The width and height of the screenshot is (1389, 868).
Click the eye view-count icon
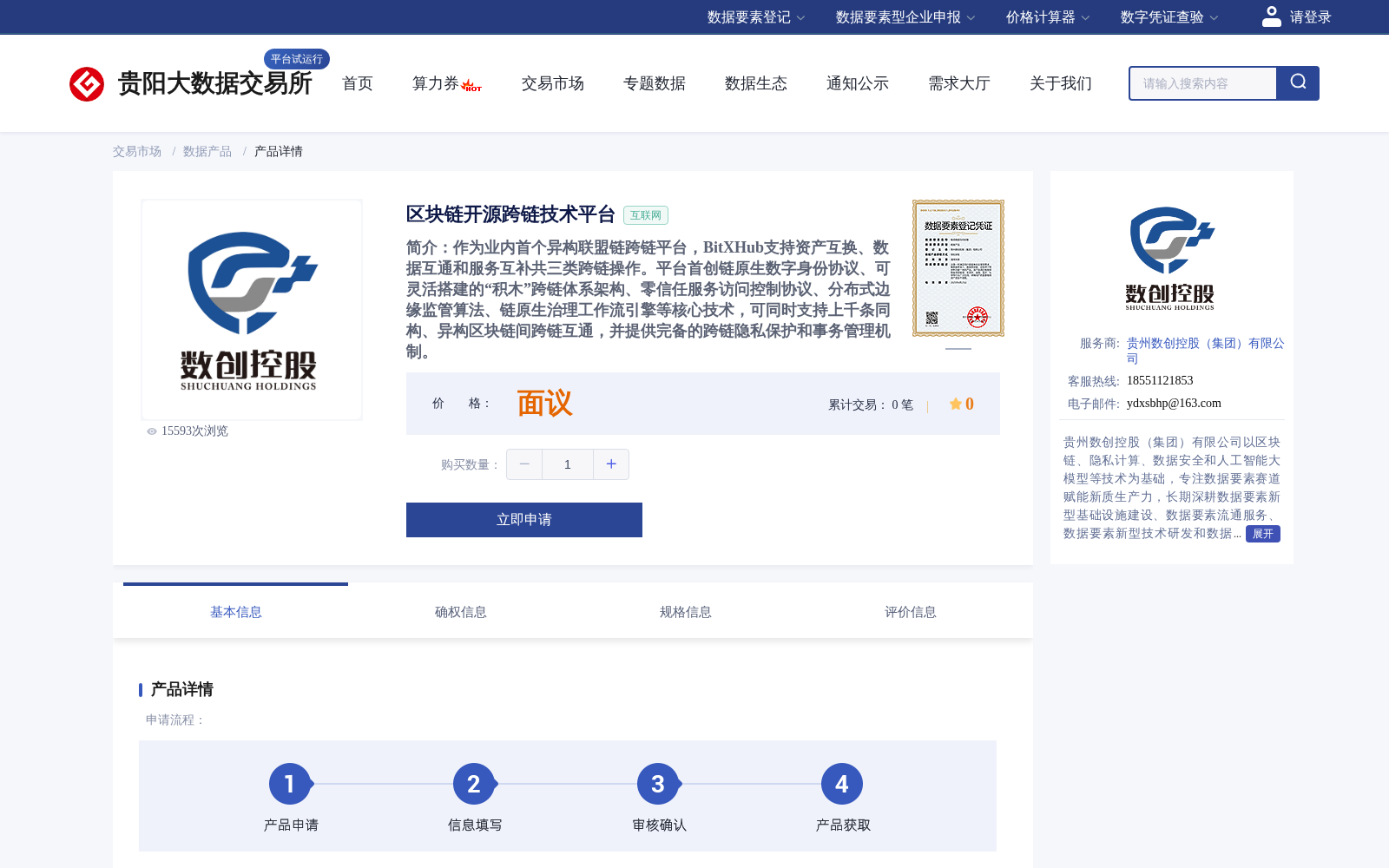pyautogui.click(x=152, y=431)
